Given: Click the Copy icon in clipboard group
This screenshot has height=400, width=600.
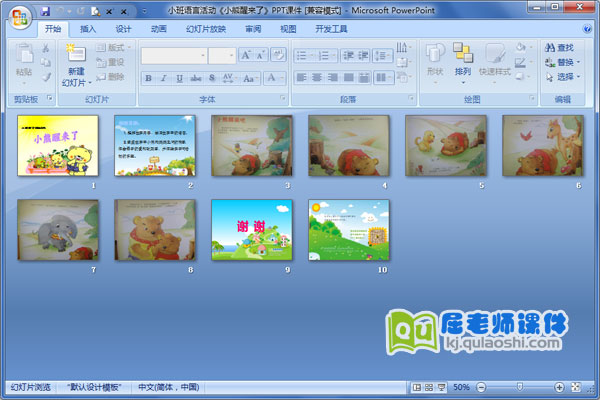Looking at the screenshot, I should 46,62.
